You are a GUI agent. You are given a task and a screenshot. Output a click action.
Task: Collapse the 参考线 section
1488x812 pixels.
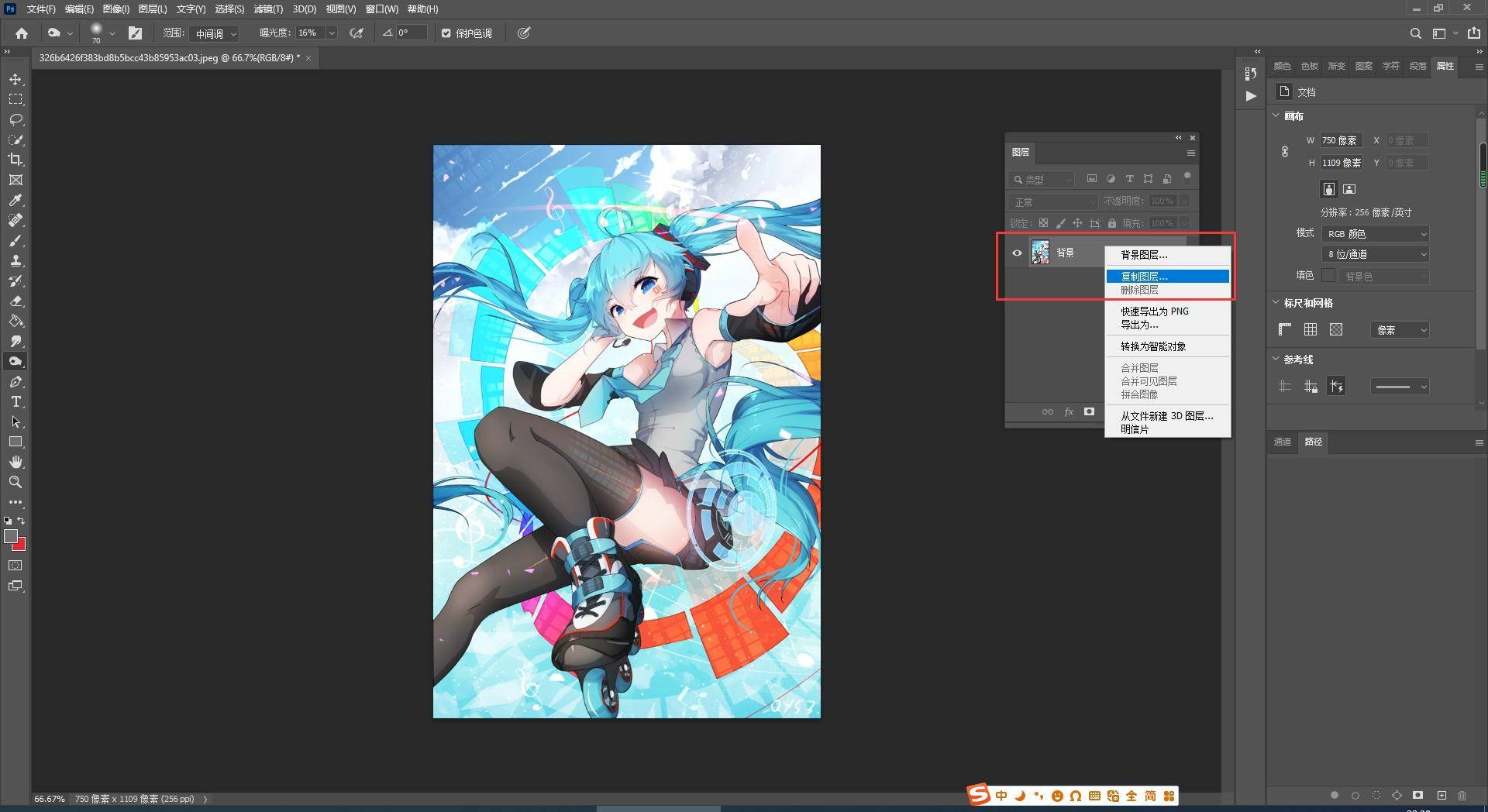tap(1276, 359)
